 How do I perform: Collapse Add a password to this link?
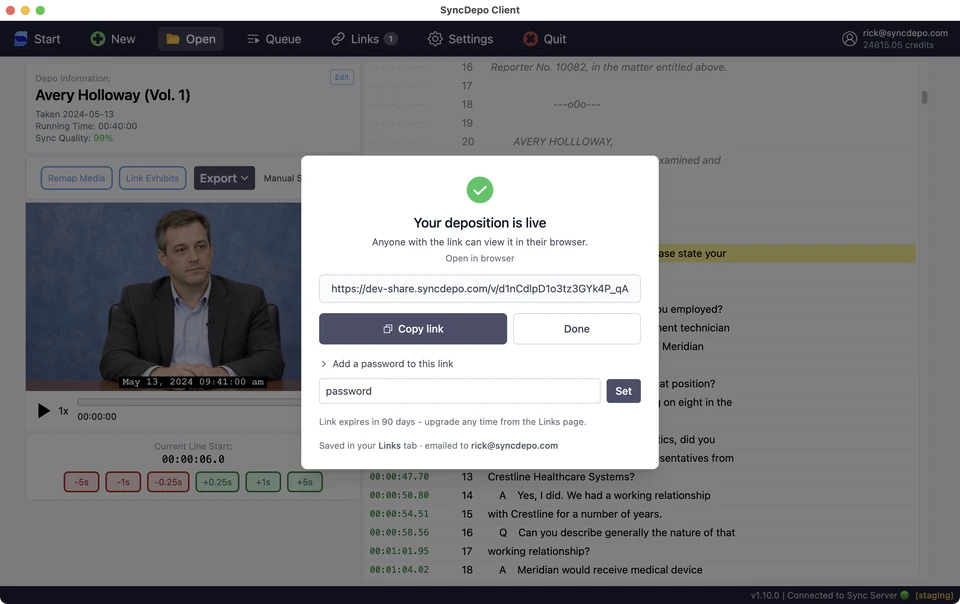click(387, 364)
